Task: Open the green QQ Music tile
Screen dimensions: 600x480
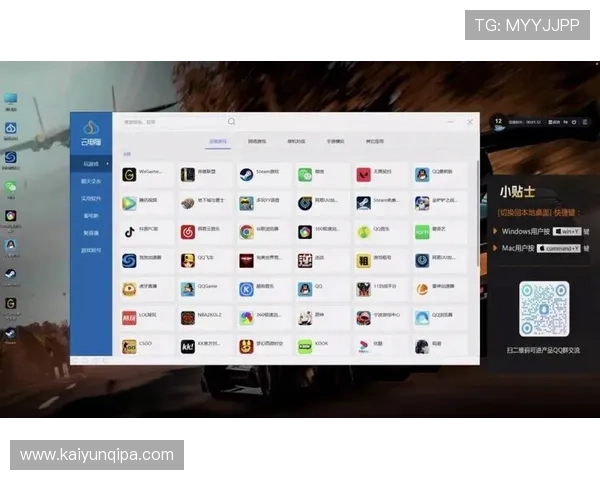Action: pyautogui.click(x=381, y=232)
